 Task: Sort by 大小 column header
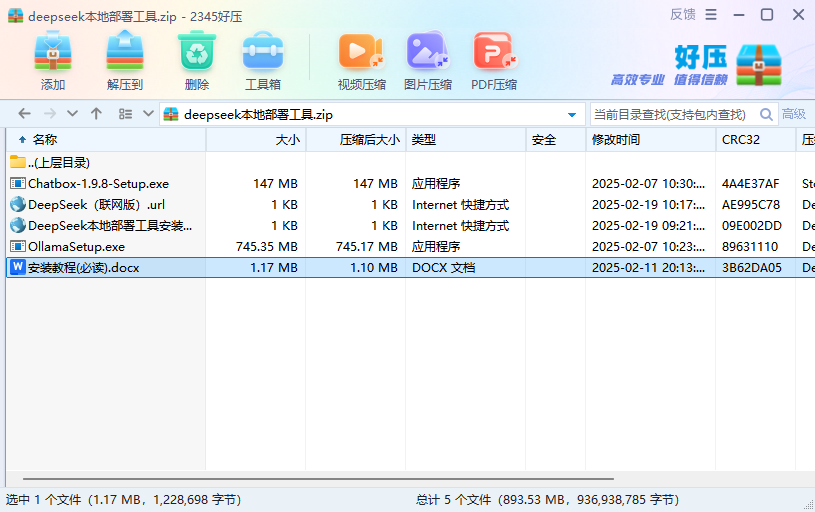coord(256,140)
